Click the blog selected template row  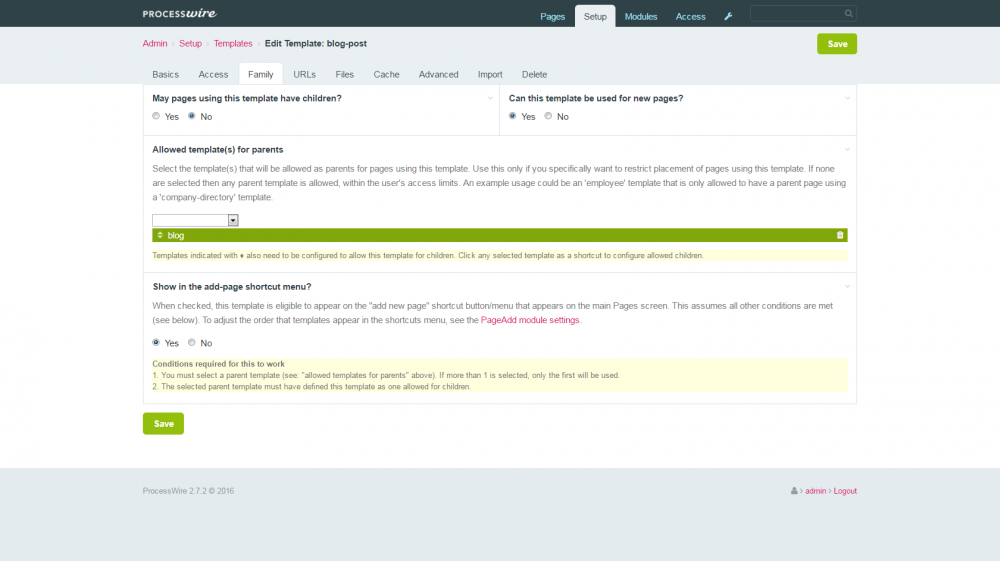[x=499, y=235]
